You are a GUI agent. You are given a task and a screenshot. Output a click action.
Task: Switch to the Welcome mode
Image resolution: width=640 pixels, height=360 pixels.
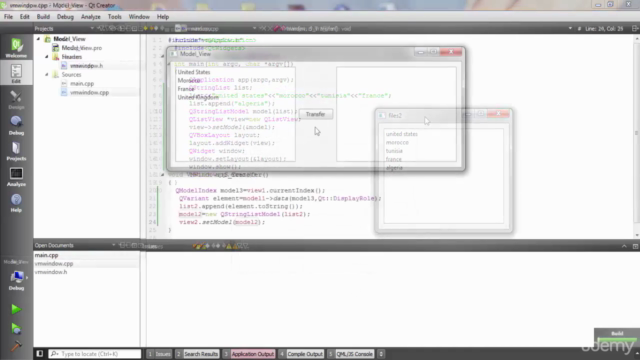(16, 48)
